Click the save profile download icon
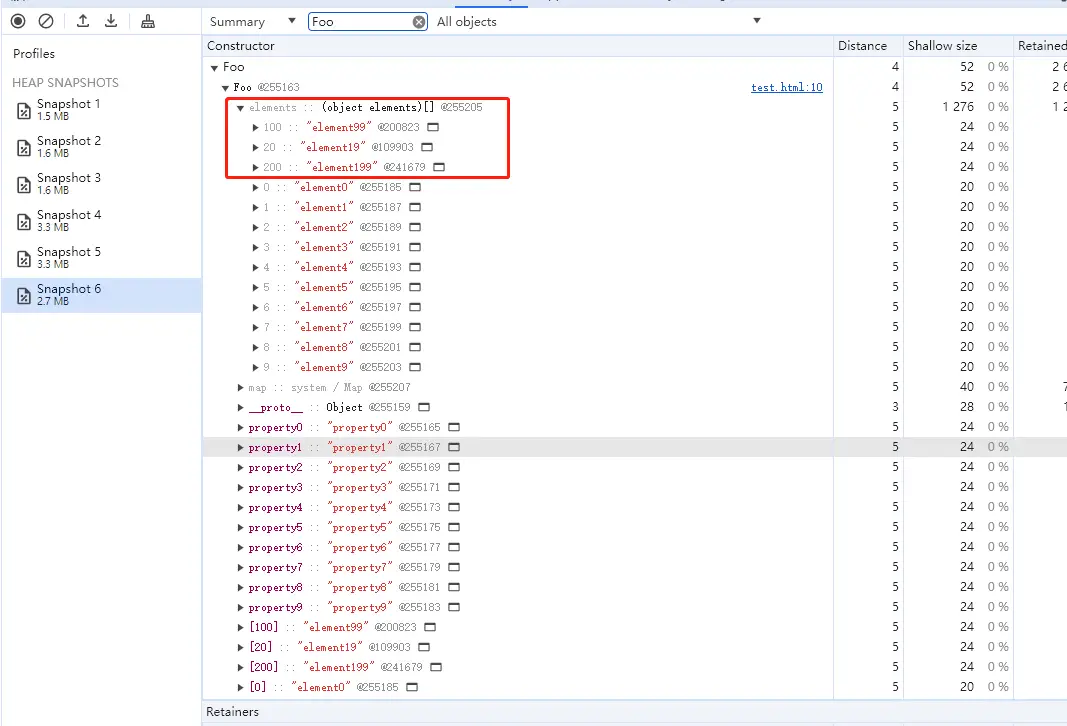Viewport: 1067px width, 726px height. (111, 21)
